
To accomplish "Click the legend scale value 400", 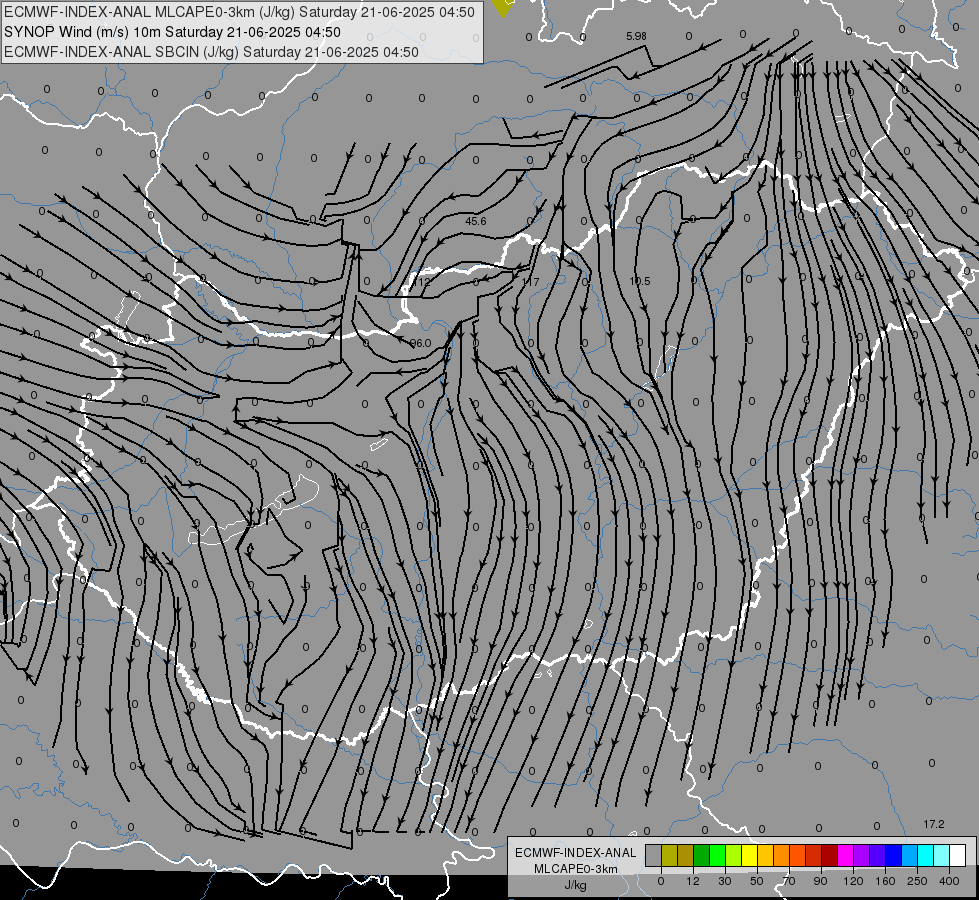I will [949, 881].
